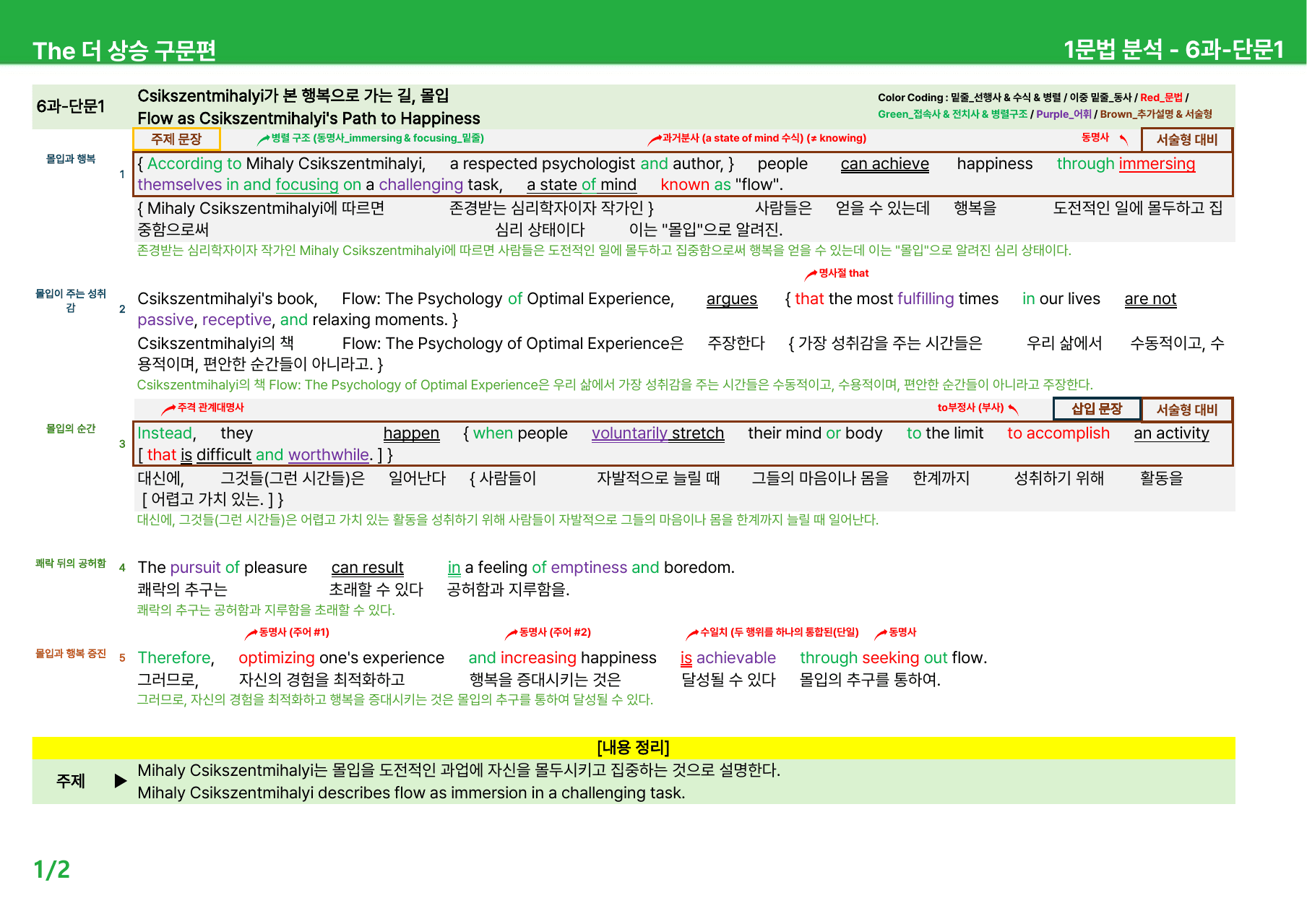
Task: Select the sentence 'Mihaly Csikszentmihalyi describes flow as immersion…'
Action: (x=411, y=793)
